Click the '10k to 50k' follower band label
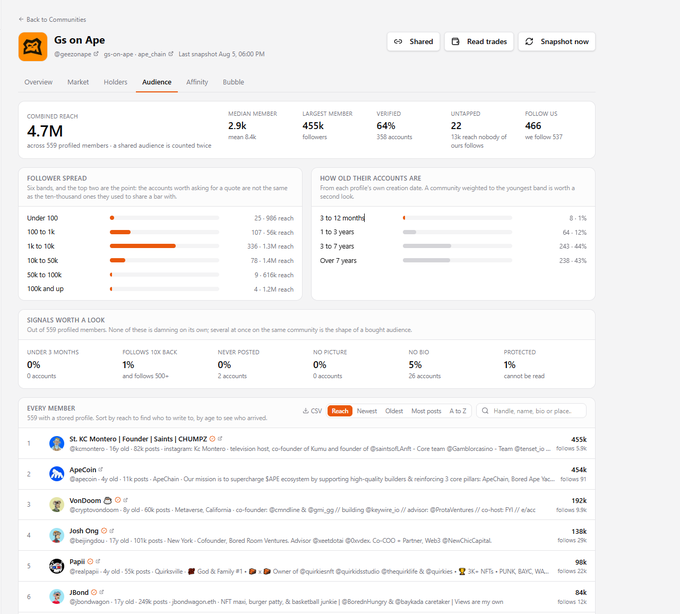 click(x=42, y=261)
